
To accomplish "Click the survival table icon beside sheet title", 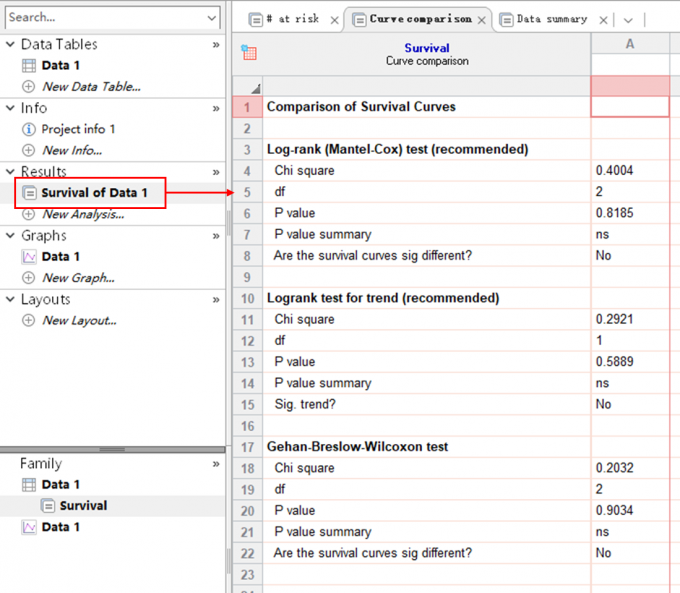I will click(x=250, y=54).
